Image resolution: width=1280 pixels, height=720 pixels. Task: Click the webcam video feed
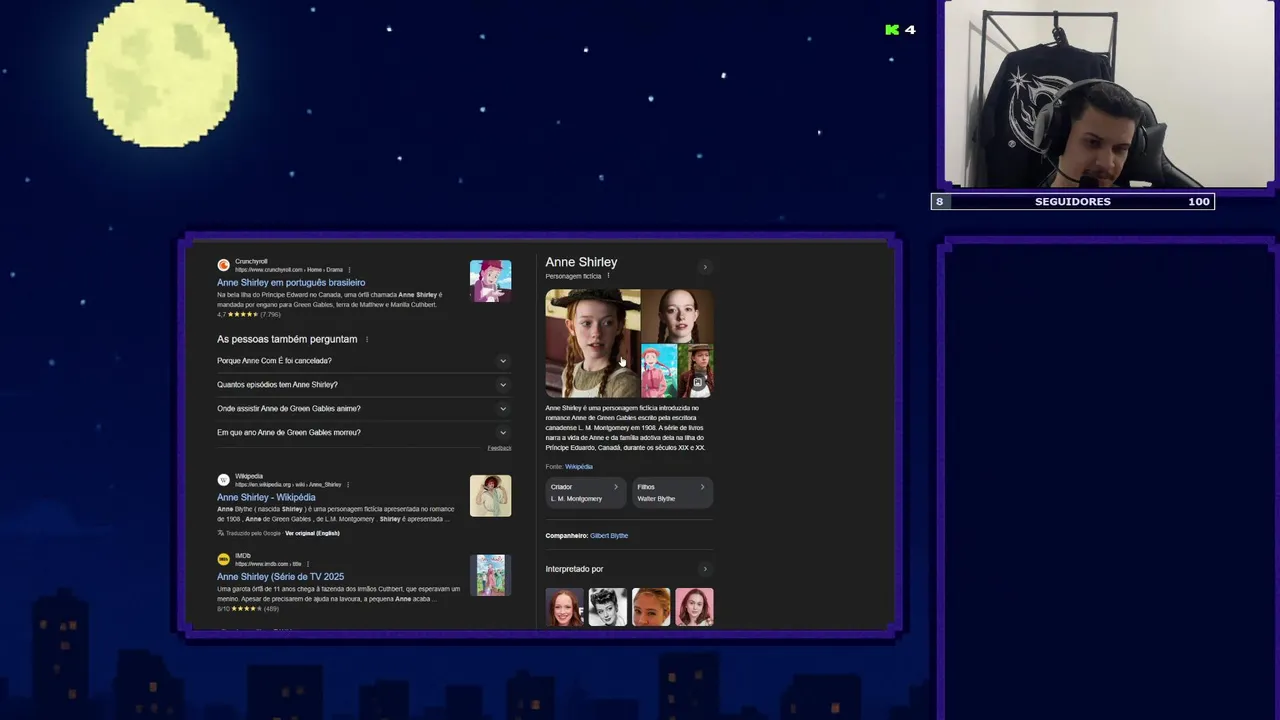(1109, 95)
